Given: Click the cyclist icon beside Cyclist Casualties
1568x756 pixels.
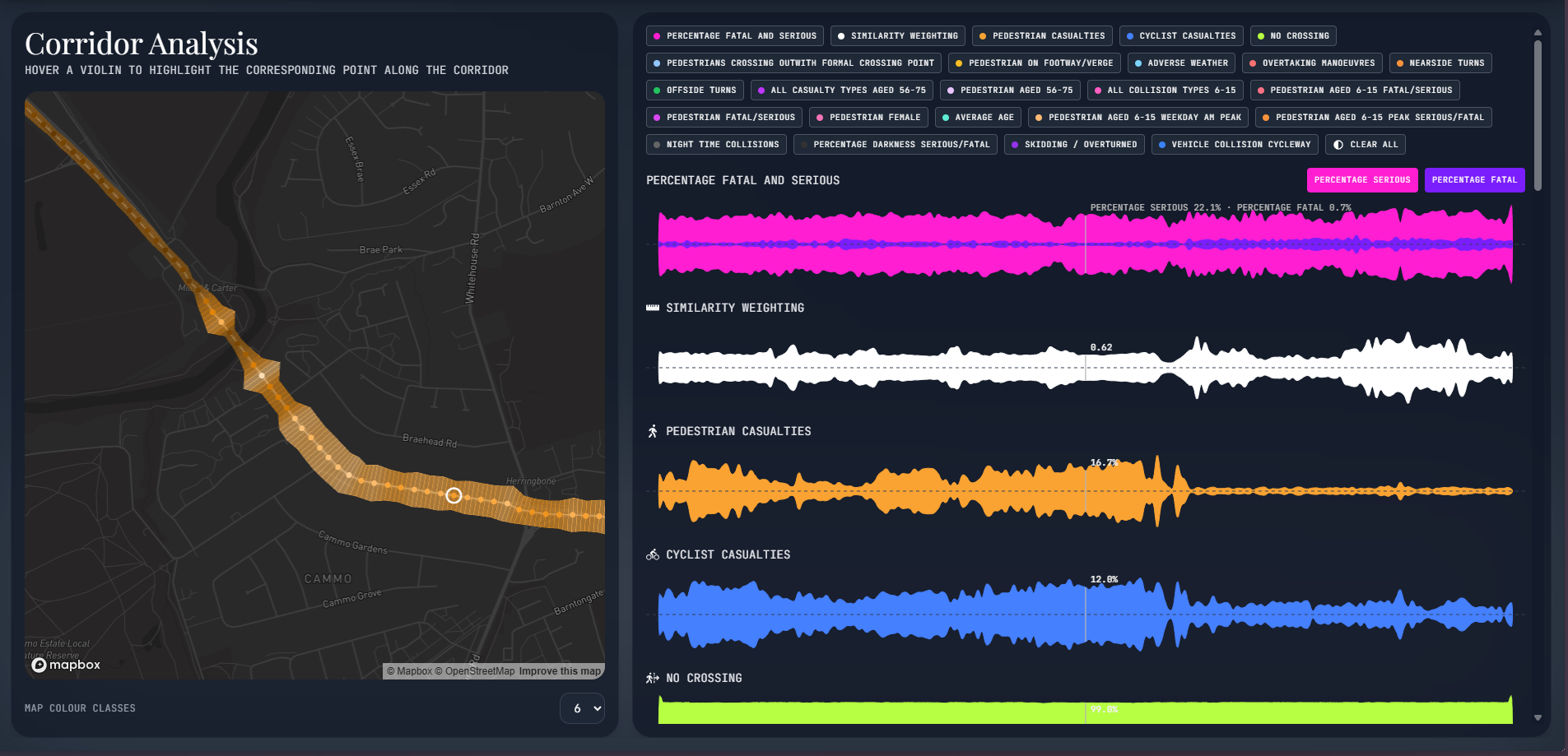Looking at the screenshot, I should point(653,554).
